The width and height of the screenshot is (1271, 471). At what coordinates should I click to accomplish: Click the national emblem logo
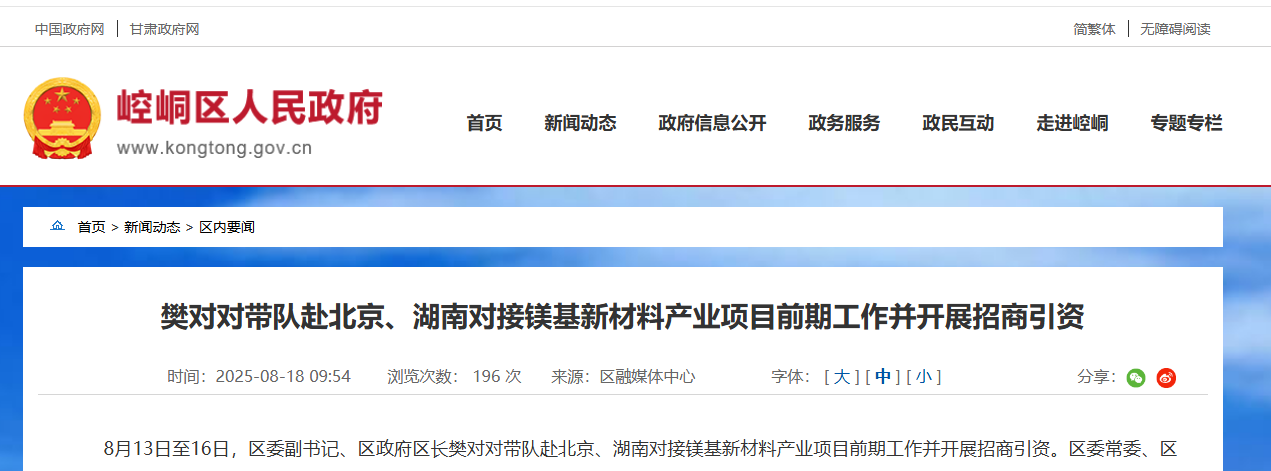pos(62,119)
